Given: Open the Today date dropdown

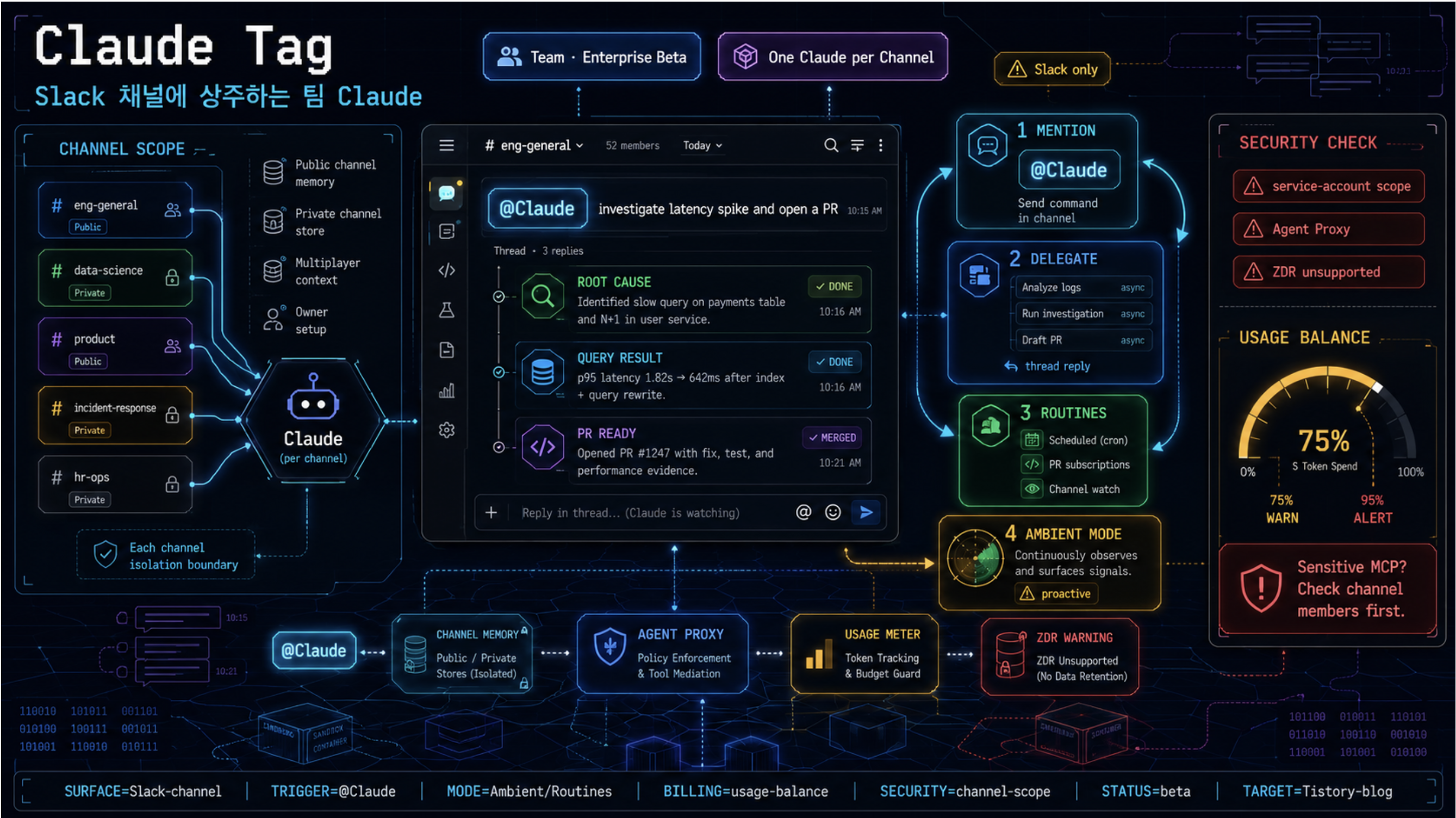Looking at the screenshot, I should [702, 145].
